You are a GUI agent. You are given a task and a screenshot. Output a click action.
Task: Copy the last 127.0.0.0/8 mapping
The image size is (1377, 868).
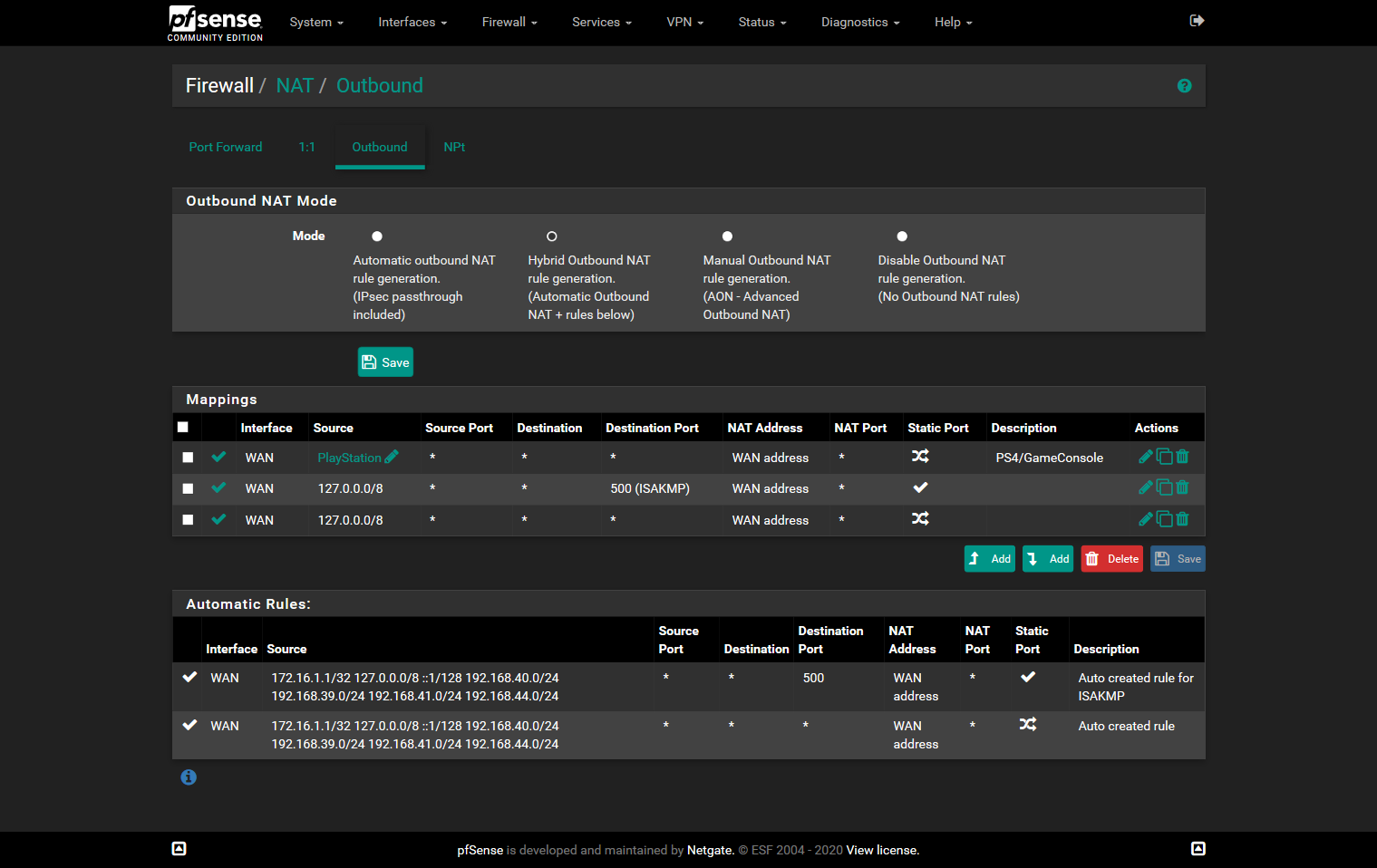click(x=1164, y=519)
